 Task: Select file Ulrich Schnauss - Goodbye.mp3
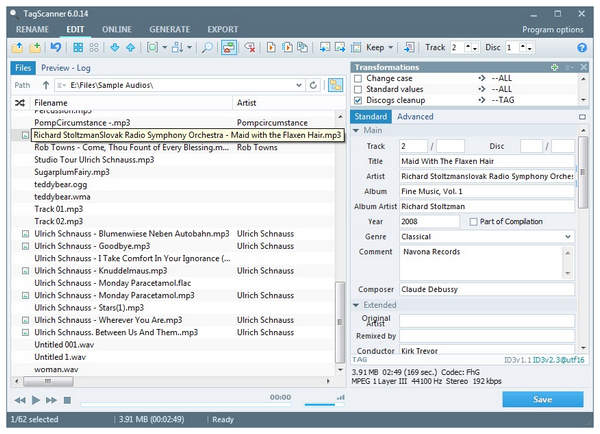pyautogui.click(x=92, y=246)
